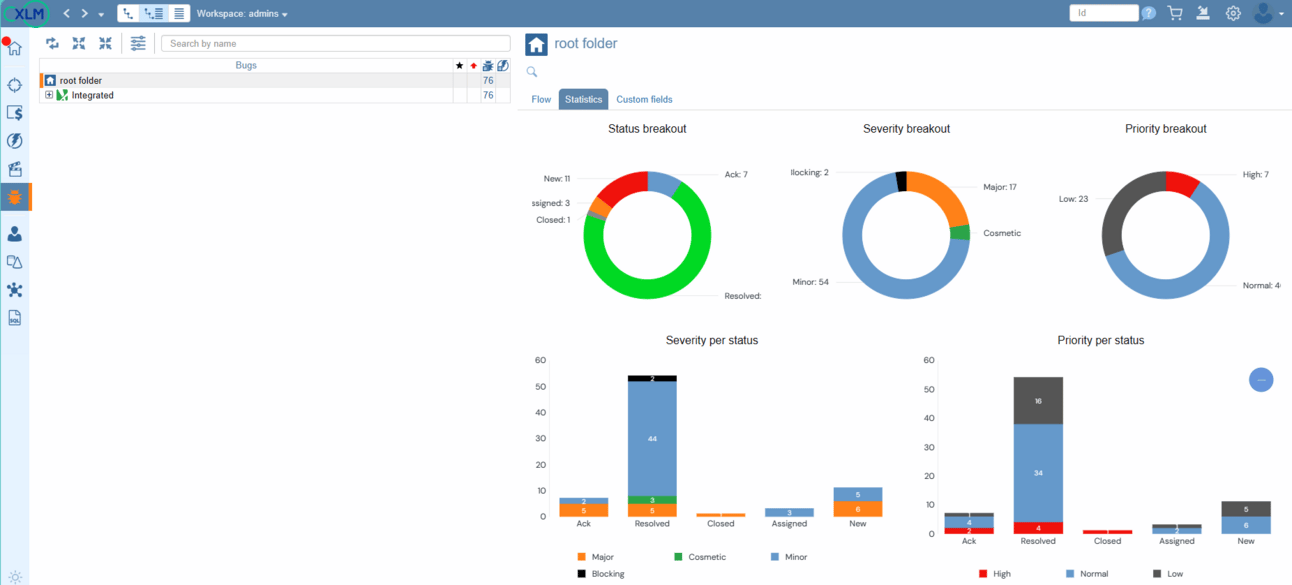
Task: Click the 76 count in Integrated row
Action: (488, 95)
